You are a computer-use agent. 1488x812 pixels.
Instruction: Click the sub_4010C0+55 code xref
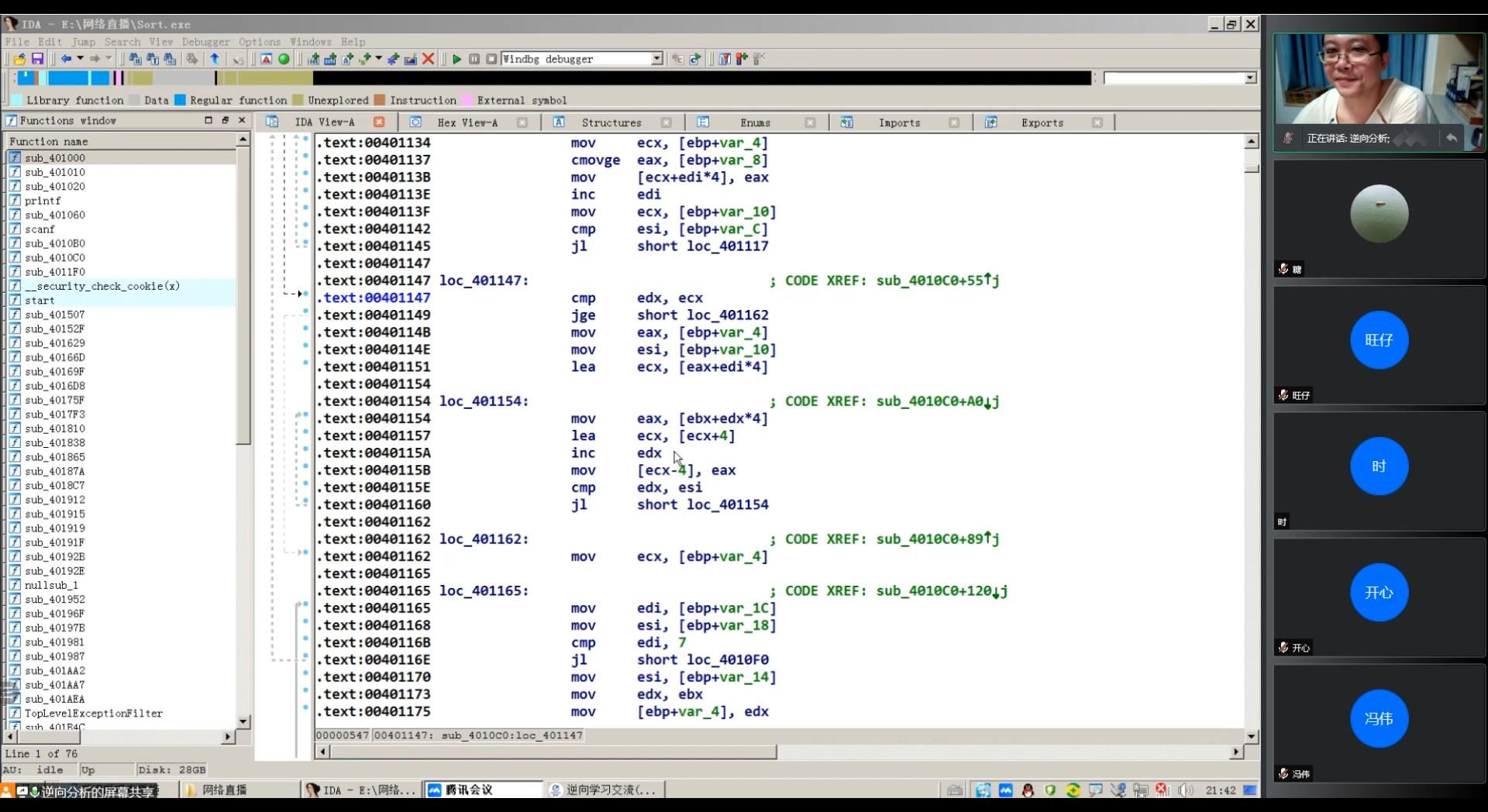pyautogui.click(x=938, y=280)
